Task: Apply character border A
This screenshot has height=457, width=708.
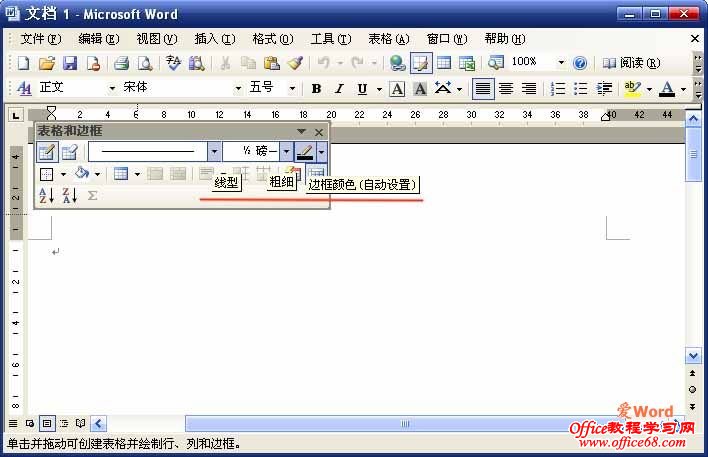Action: [397, 89]
